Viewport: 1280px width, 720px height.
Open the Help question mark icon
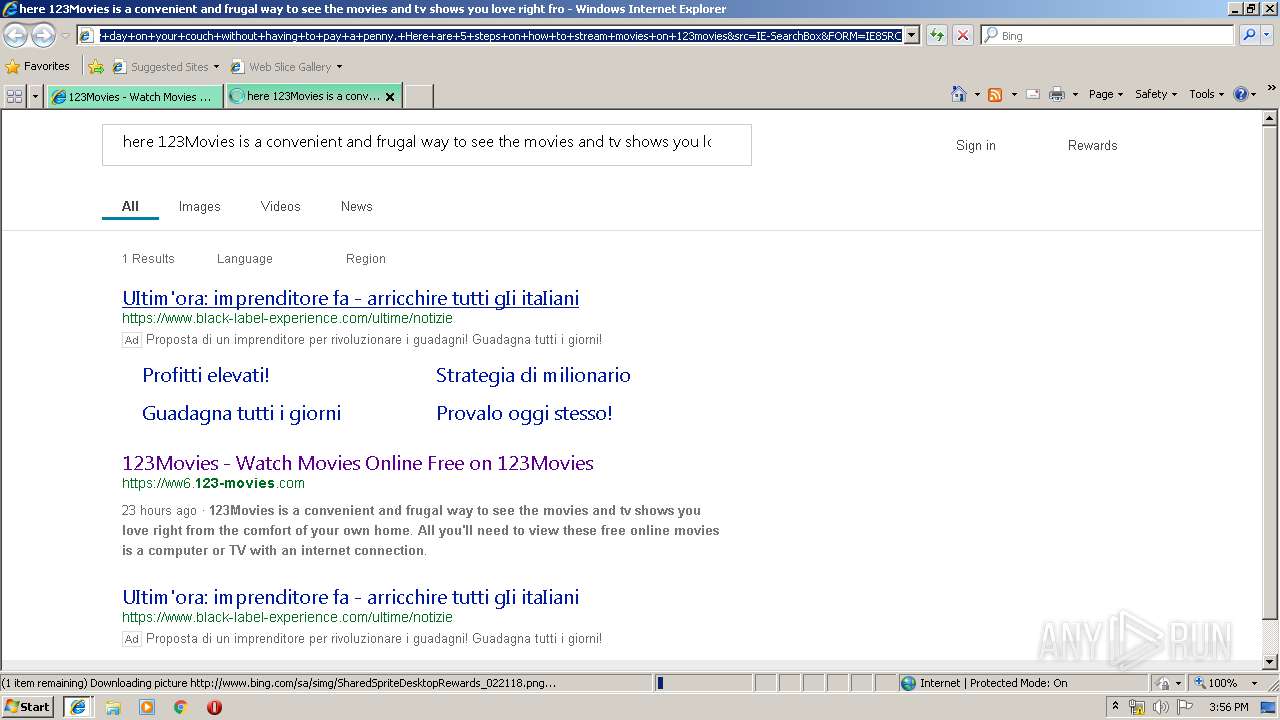(x=1240, y=94)
